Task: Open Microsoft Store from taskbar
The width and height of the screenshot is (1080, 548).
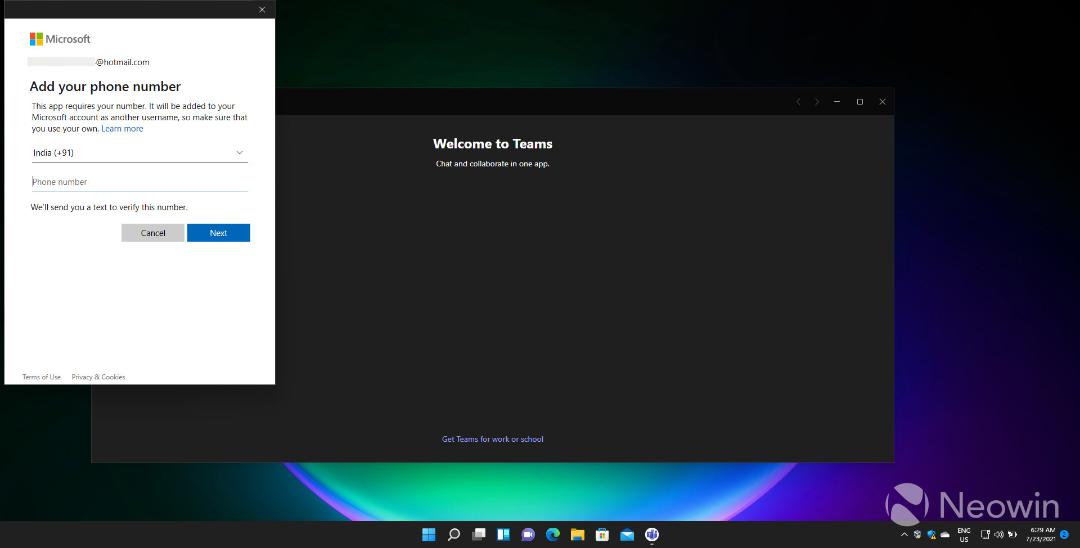Action: [x=602, y=534]
